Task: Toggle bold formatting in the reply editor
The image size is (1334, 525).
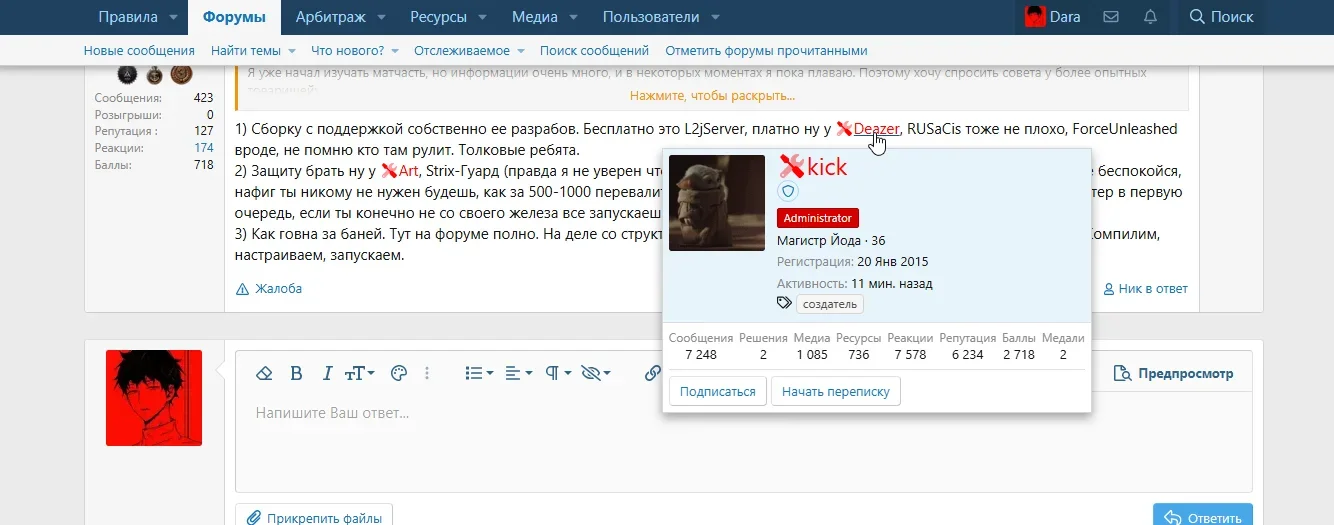Action: tap(296, 373)
